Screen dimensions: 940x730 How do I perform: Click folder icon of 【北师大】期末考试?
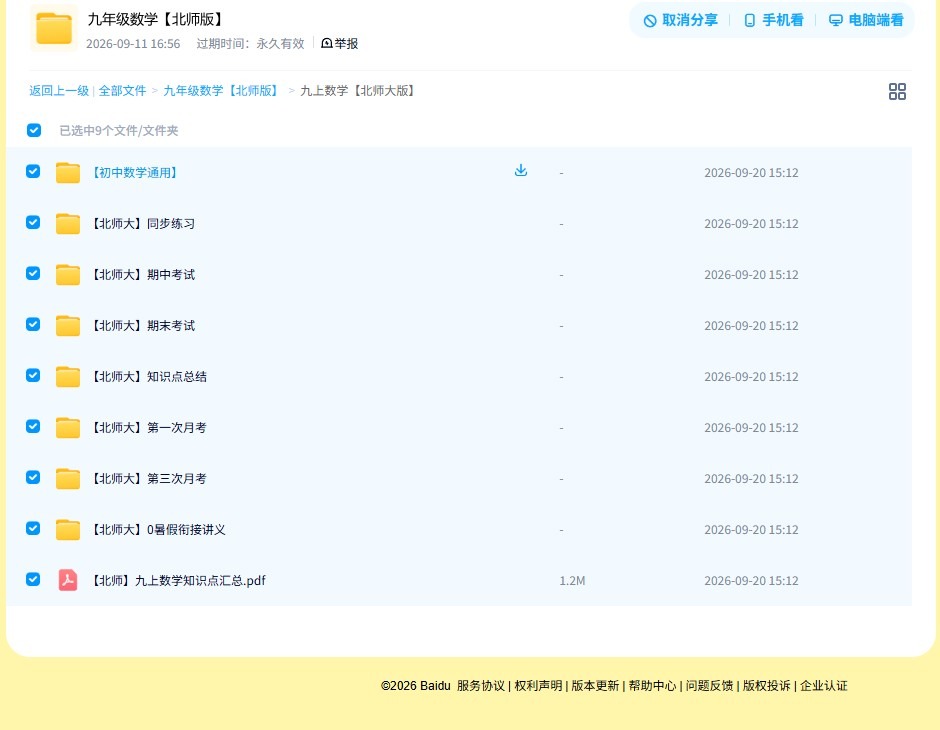coord(68,325)
